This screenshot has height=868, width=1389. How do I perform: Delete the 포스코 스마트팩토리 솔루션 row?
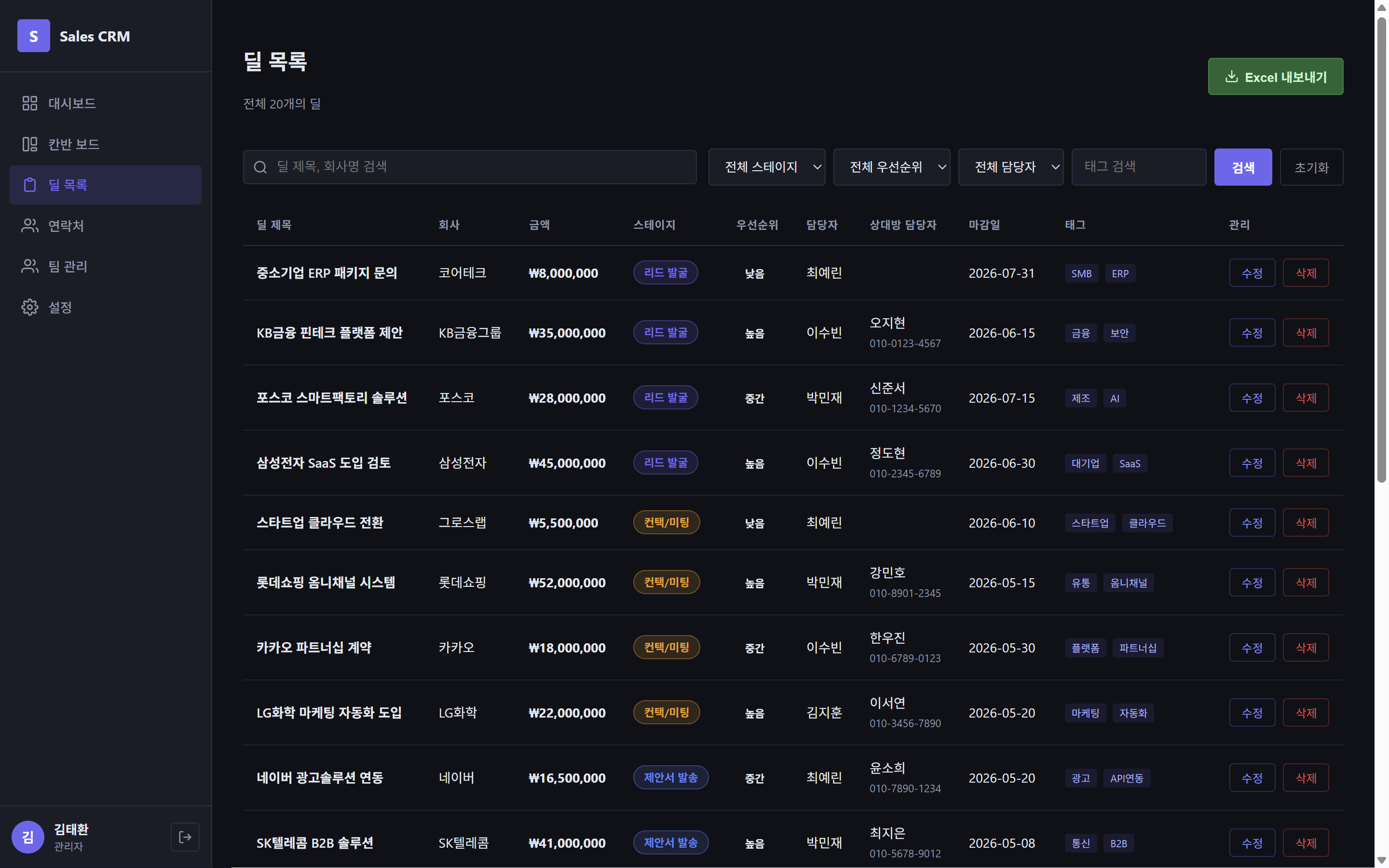(1306, 398)
